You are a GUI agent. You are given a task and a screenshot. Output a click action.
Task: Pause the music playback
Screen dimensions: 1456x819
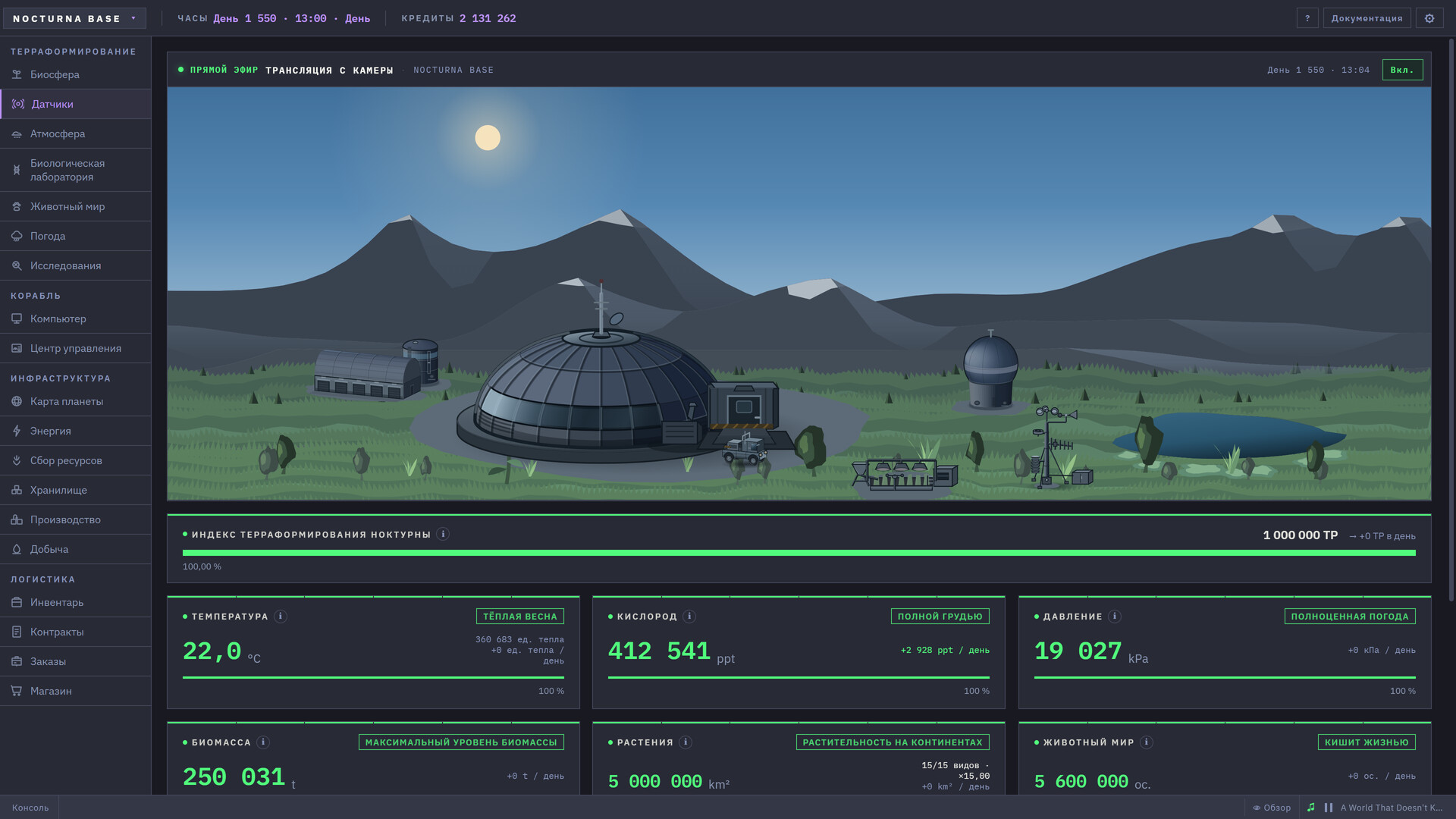click(x=1329, y=808)
